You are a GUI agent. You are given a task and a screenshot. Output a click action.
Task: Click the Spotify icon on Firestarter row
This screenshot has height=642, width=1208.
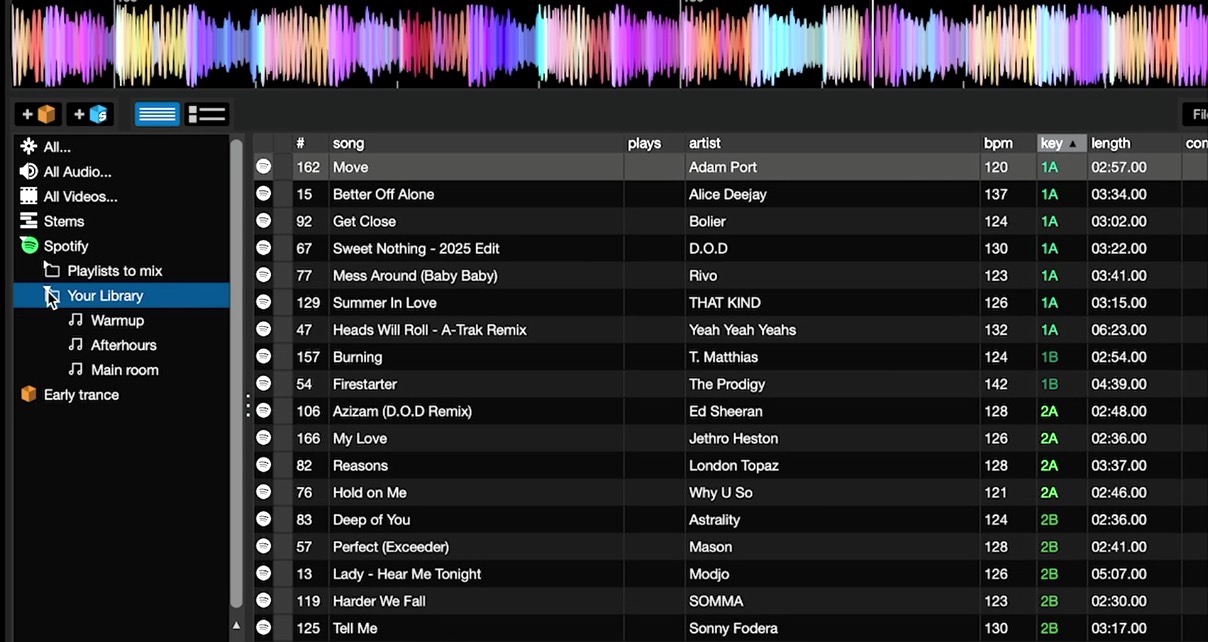click(x=263, y=383)
